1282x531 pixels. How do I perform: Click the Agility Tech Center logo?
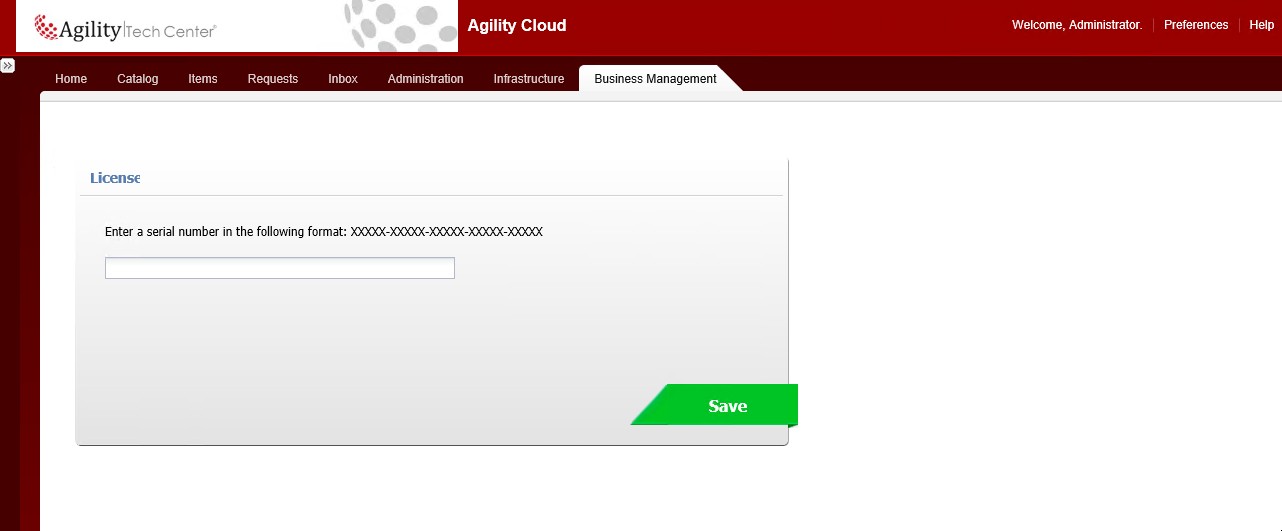pyautogui.click(x=126, y=28)
